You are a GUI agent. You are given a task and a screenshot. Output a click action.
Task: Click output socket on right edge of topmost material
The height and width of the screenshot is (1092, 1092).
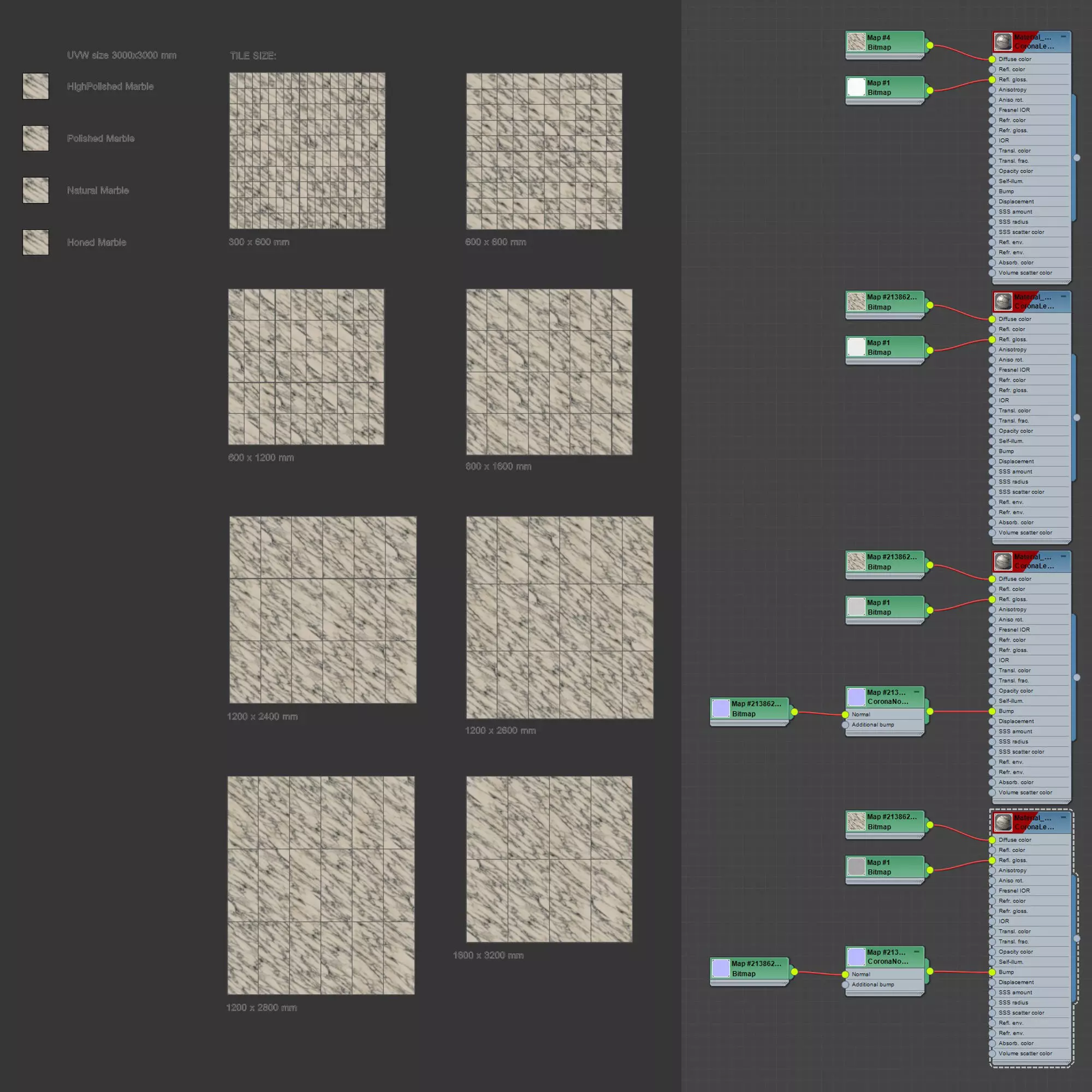(1077, 158)
